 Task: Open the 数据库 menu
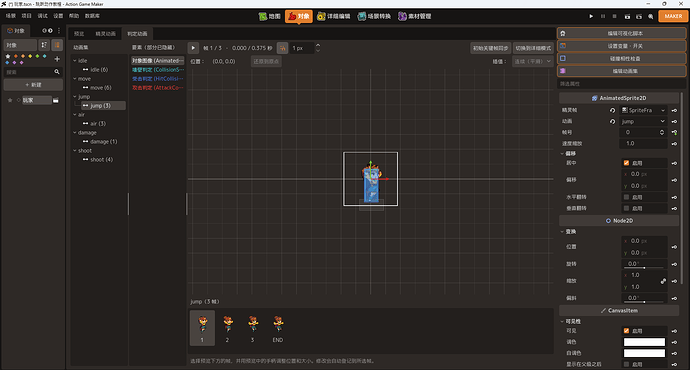pyautogui.click(x=92, y=16)
